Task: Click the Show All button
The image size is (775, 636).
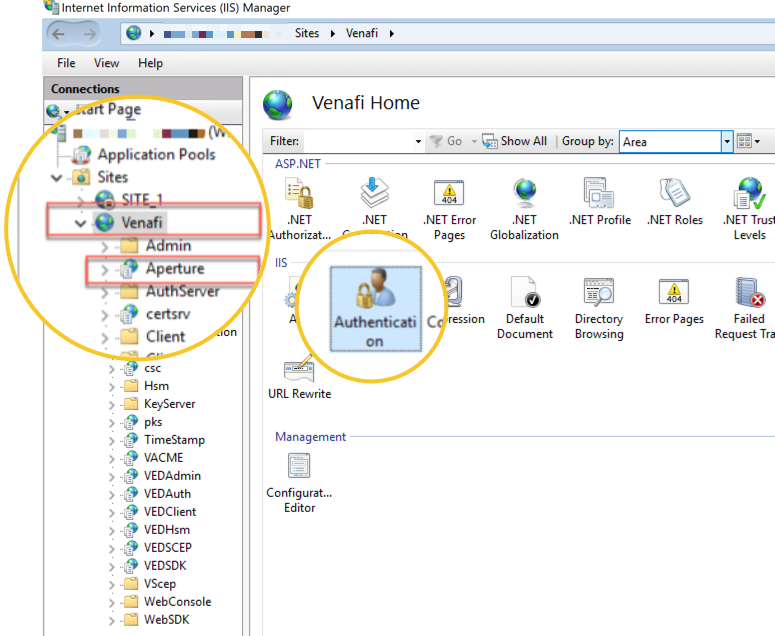Action: pyautogui.click(x=514, y=142)
